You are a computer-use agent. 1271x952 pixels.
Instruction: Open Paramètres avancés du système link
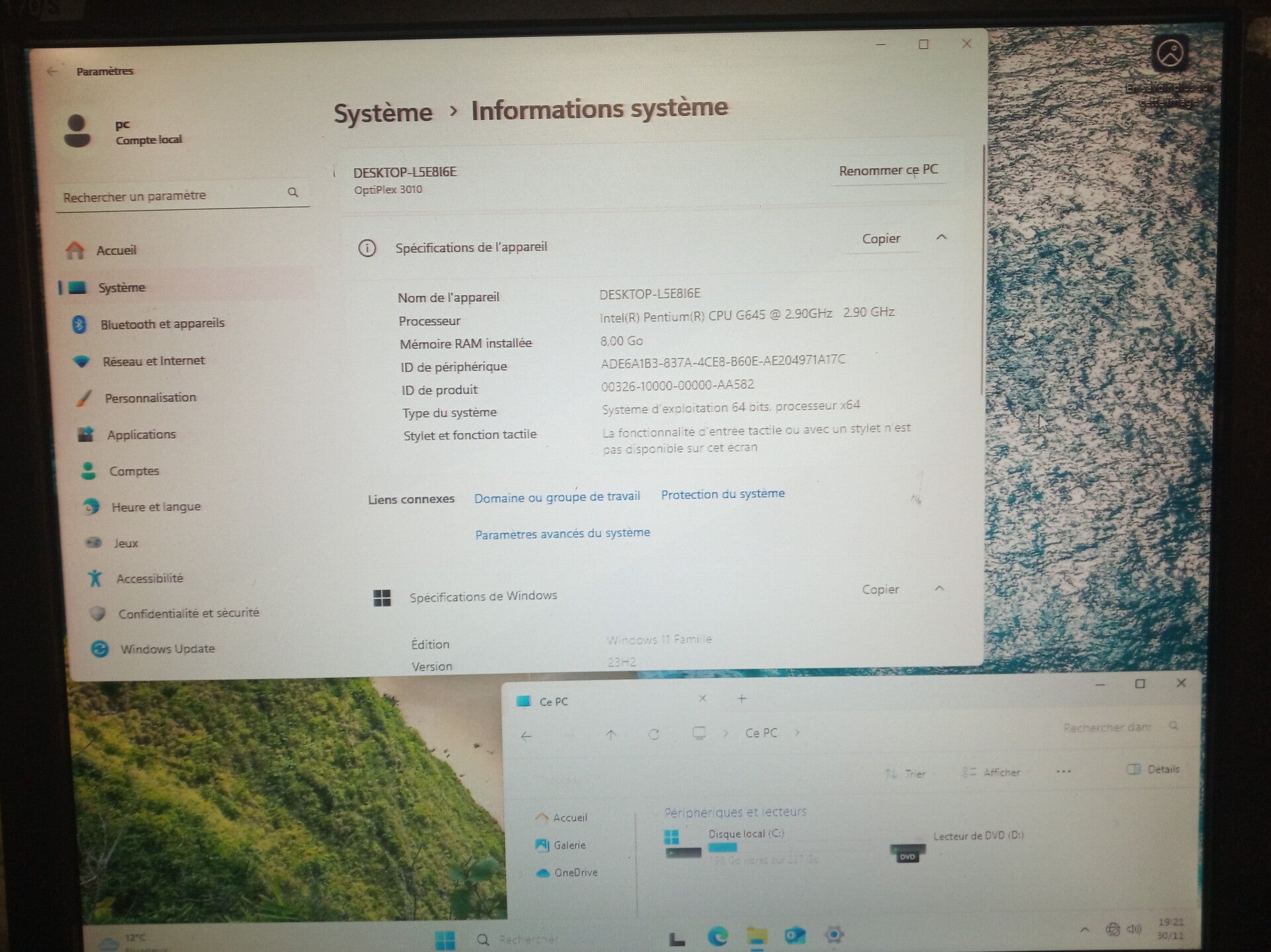coord(562,534)
